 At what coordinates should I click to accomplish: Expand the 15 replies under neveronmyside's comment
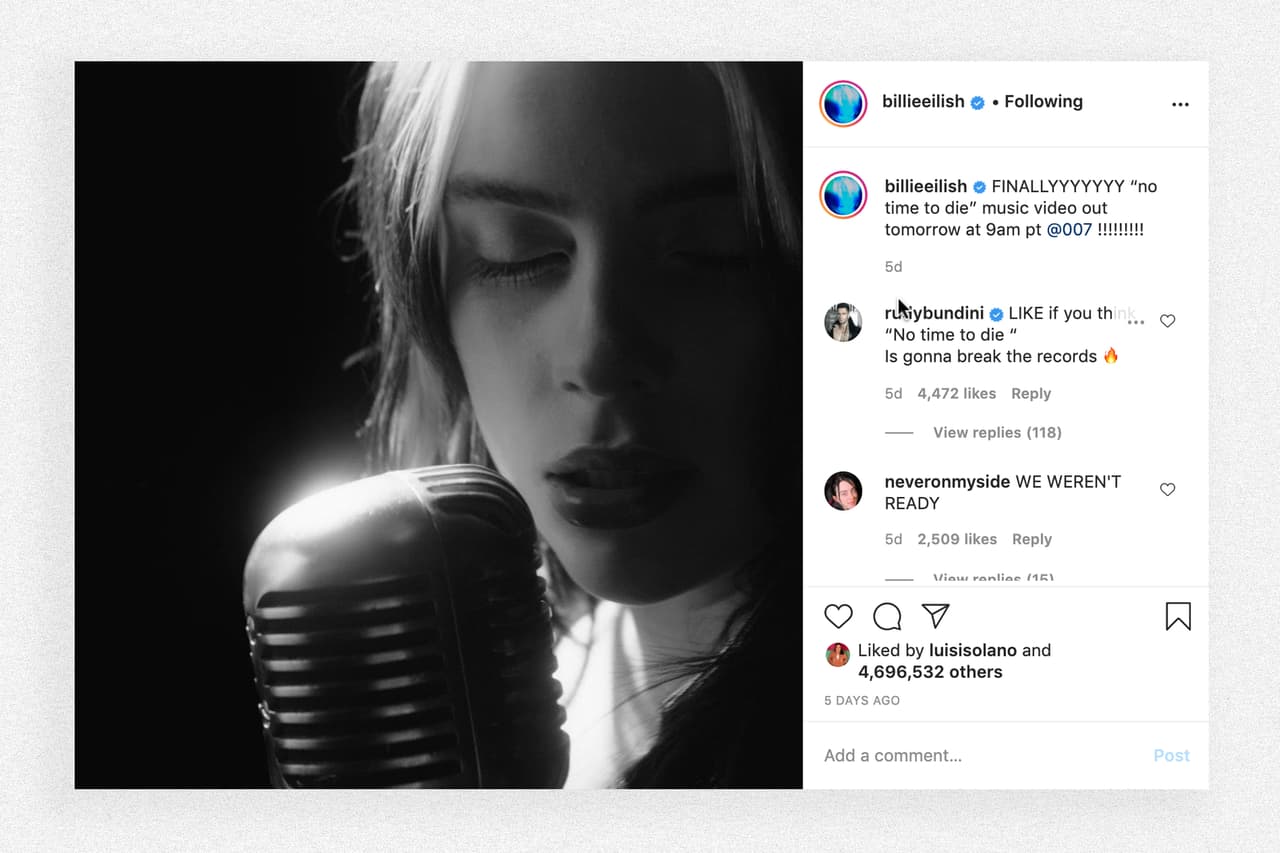[993, 578]
